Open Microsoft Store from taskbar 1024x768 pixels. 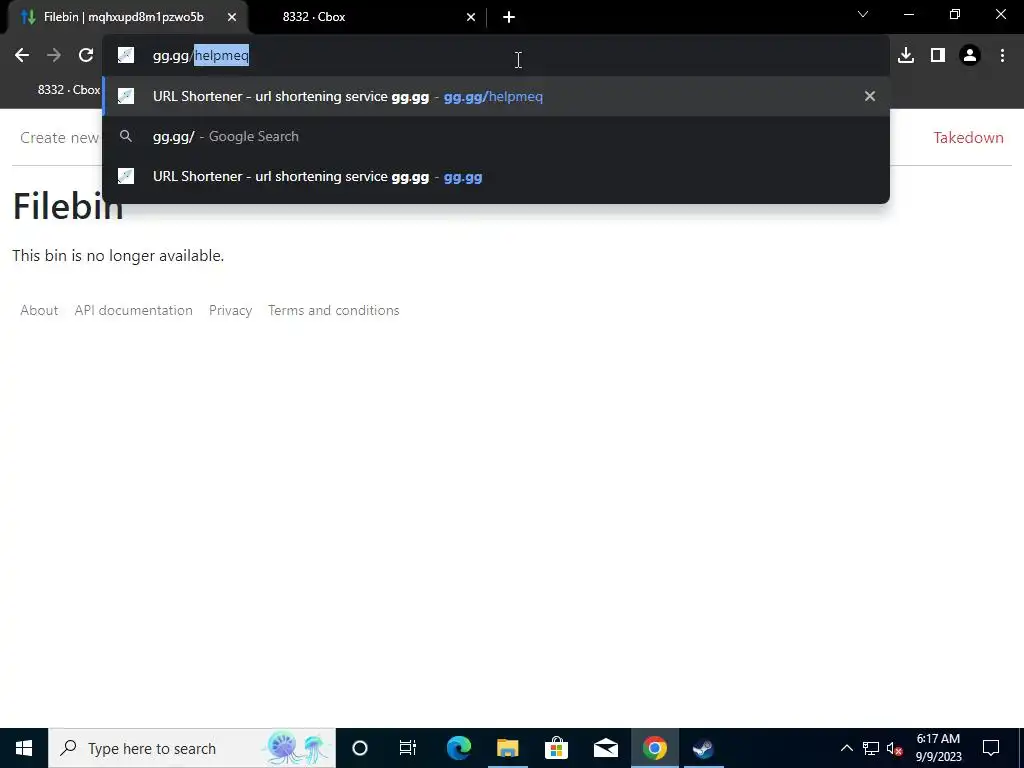coord(556,748)
